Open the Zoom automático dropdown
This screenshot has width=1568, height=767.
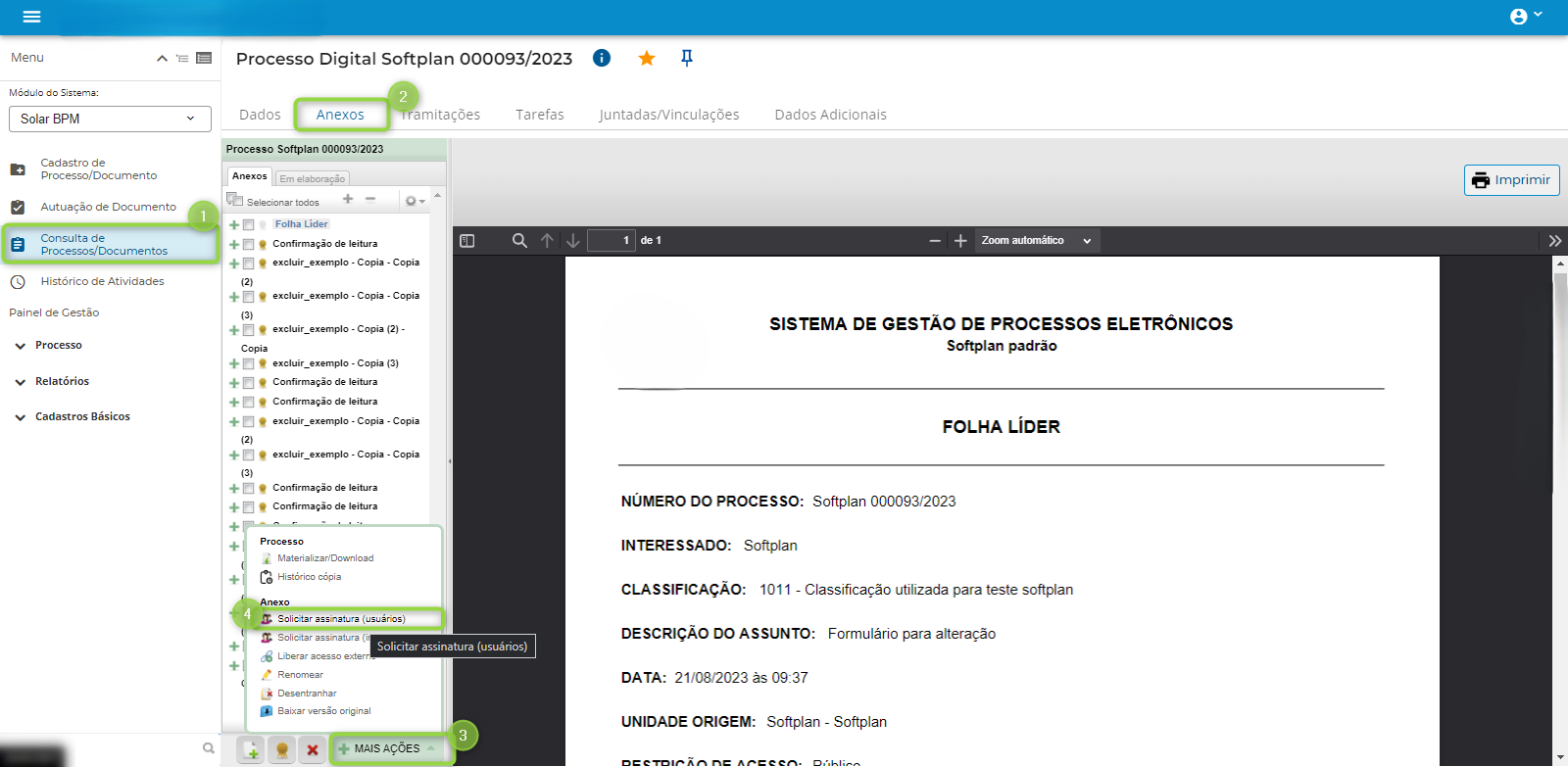coord(1037,241)
